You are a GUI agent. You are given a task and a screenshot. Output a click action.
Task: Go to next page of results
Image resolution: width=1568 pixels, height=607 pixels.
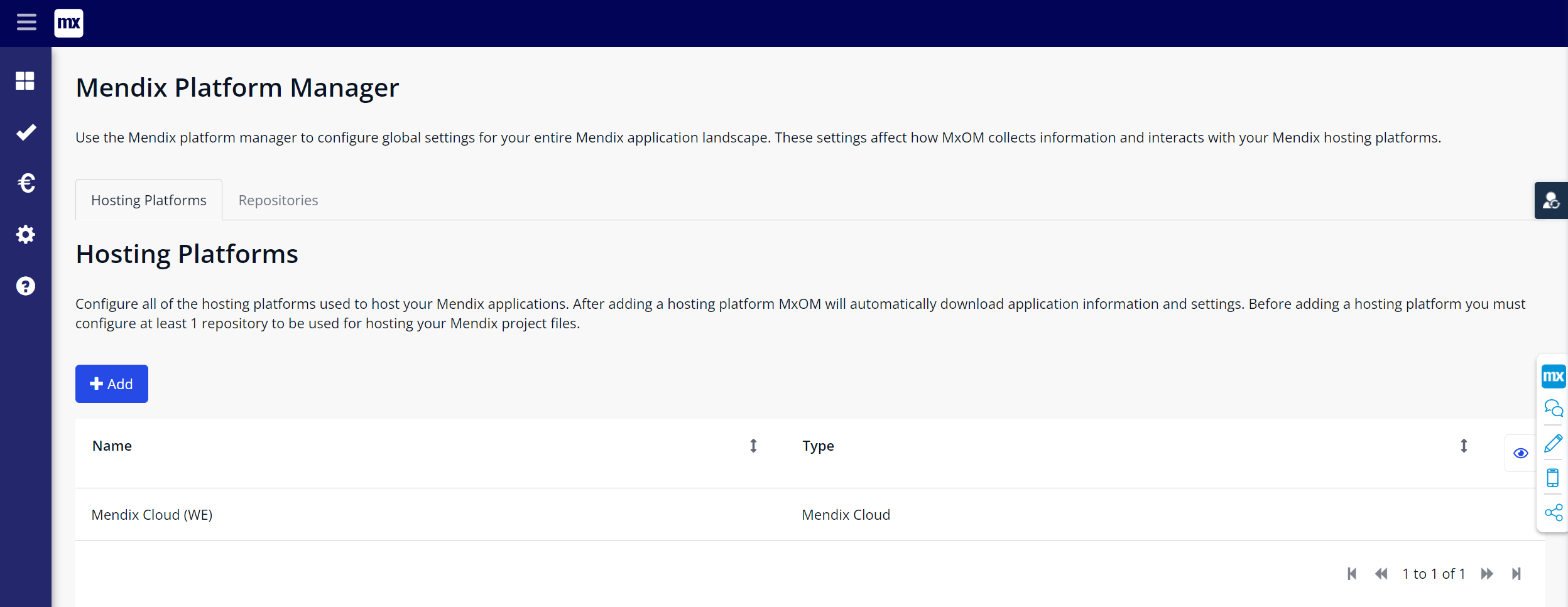click(x=1487, y=574)
